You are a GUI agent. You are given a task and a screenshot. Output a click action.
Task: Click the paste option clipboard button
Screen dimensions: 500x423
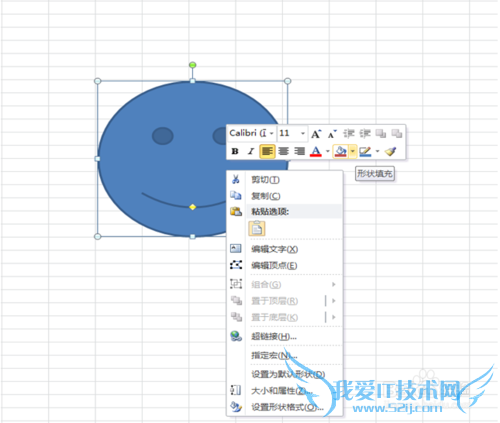(x=257, y=229)
